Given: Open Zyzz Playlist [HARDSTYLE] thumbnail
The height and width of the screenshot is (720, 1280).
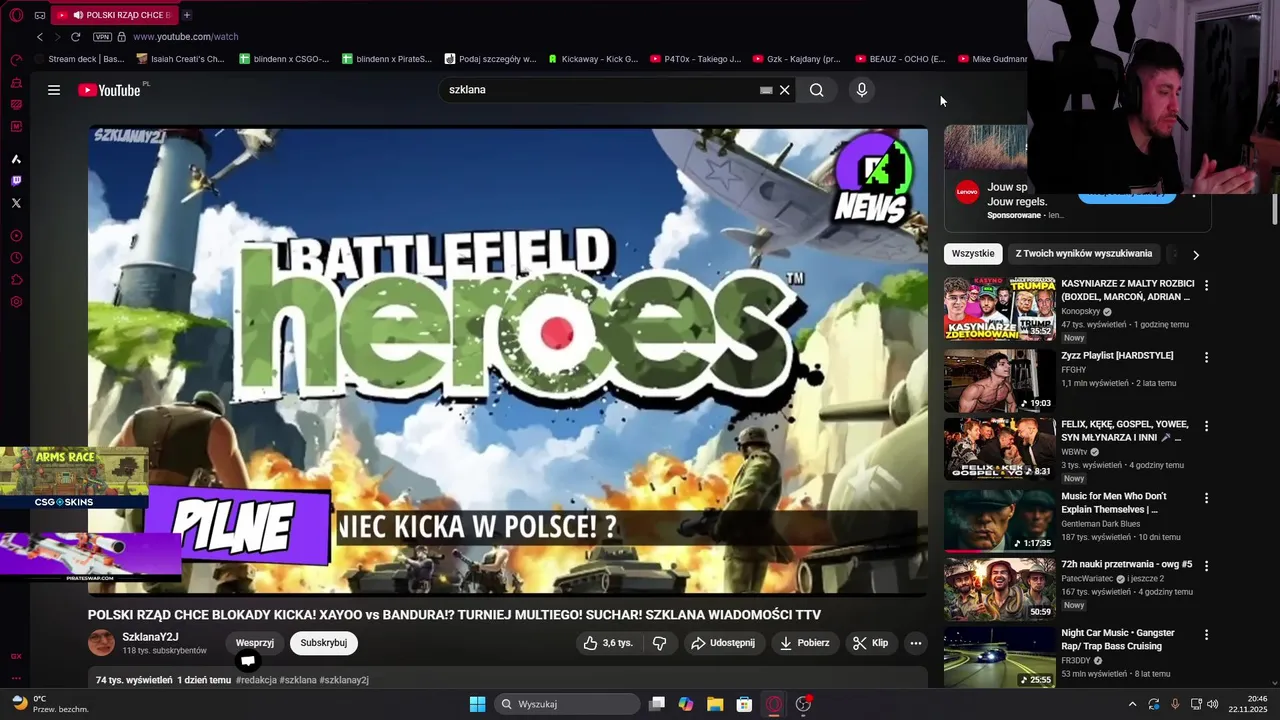Looking at the screenshot, I should pyautogui.click(x=999, y=381).
